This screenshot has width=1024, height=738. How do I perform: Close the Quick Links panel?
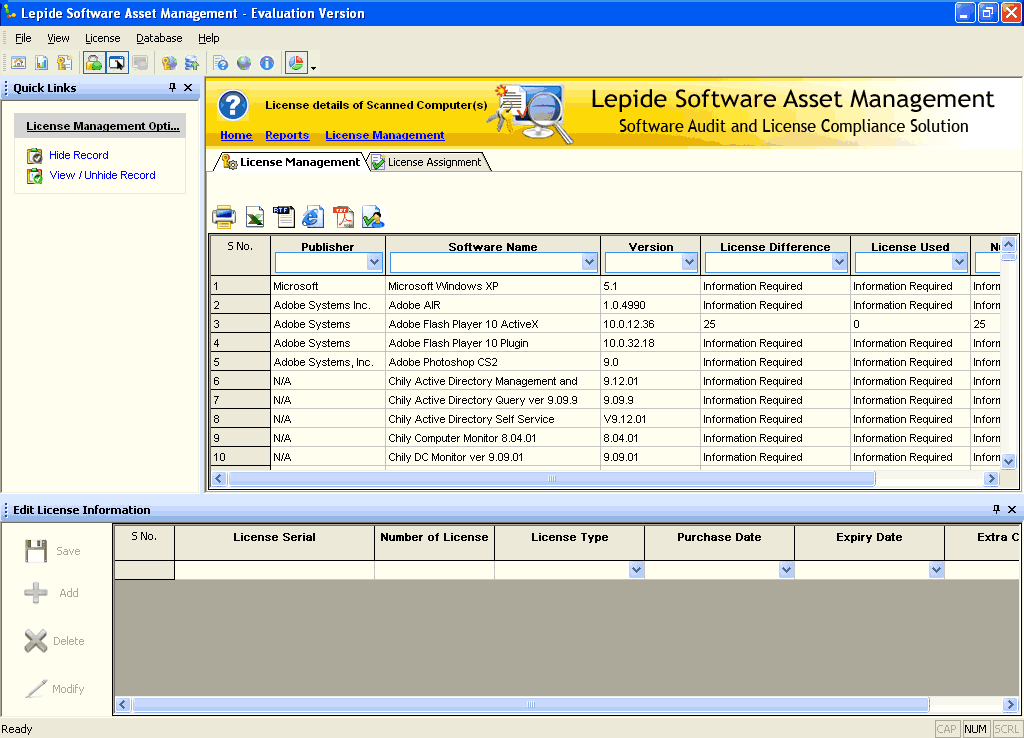tap(188, 88)
